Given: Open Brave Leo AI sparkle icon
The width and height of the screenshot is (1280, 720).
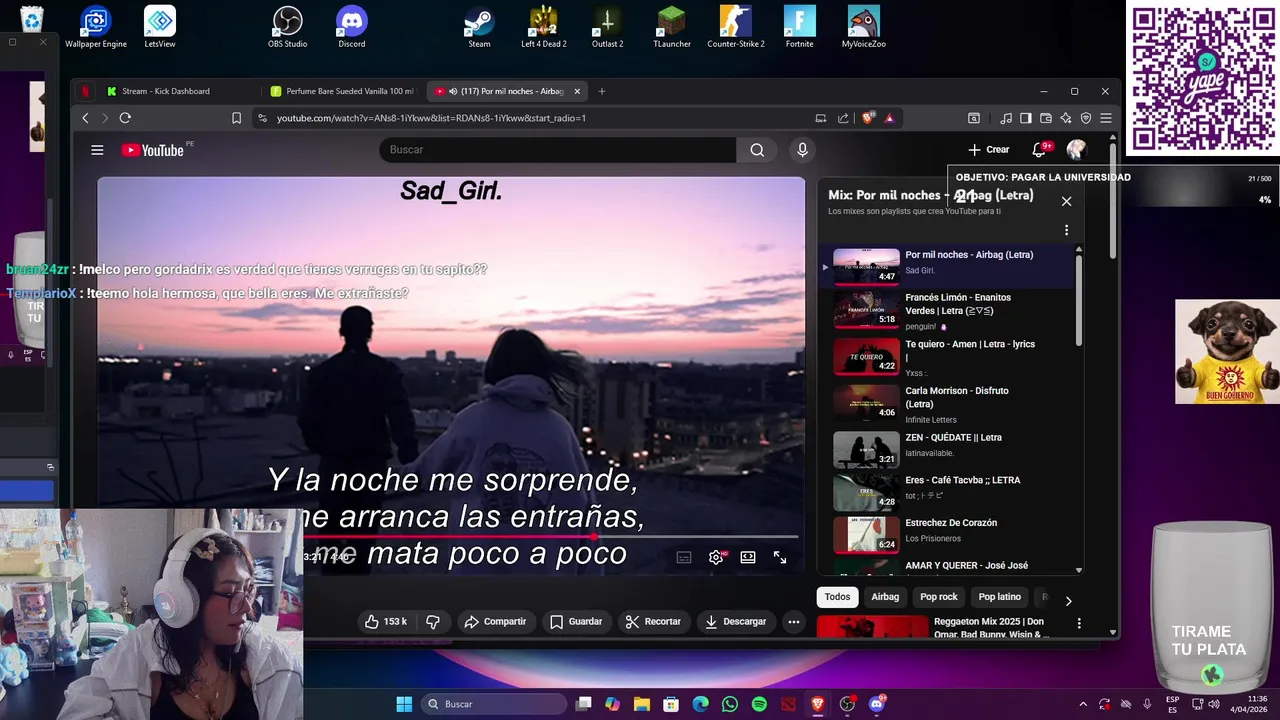Looking at the screenshot, I should pos(1066,118).
